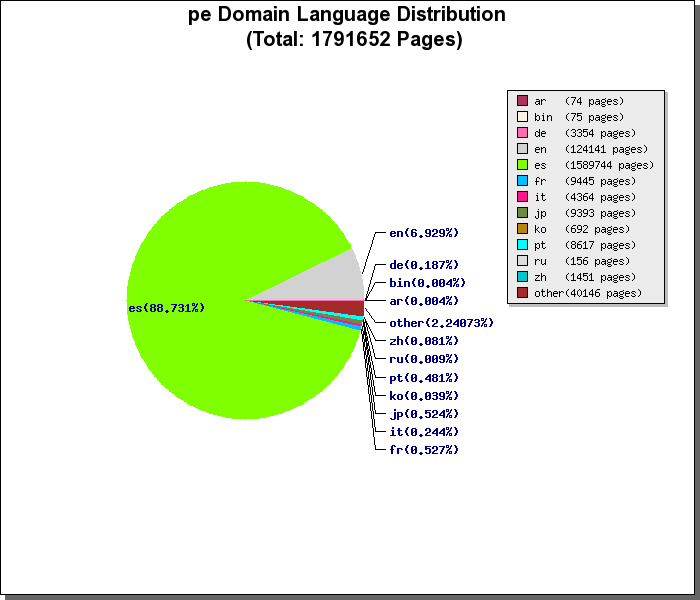Select the it(0.244%) pie label
Image resolution: width=700 pixels, height=600 pixels.
(424, 432)
